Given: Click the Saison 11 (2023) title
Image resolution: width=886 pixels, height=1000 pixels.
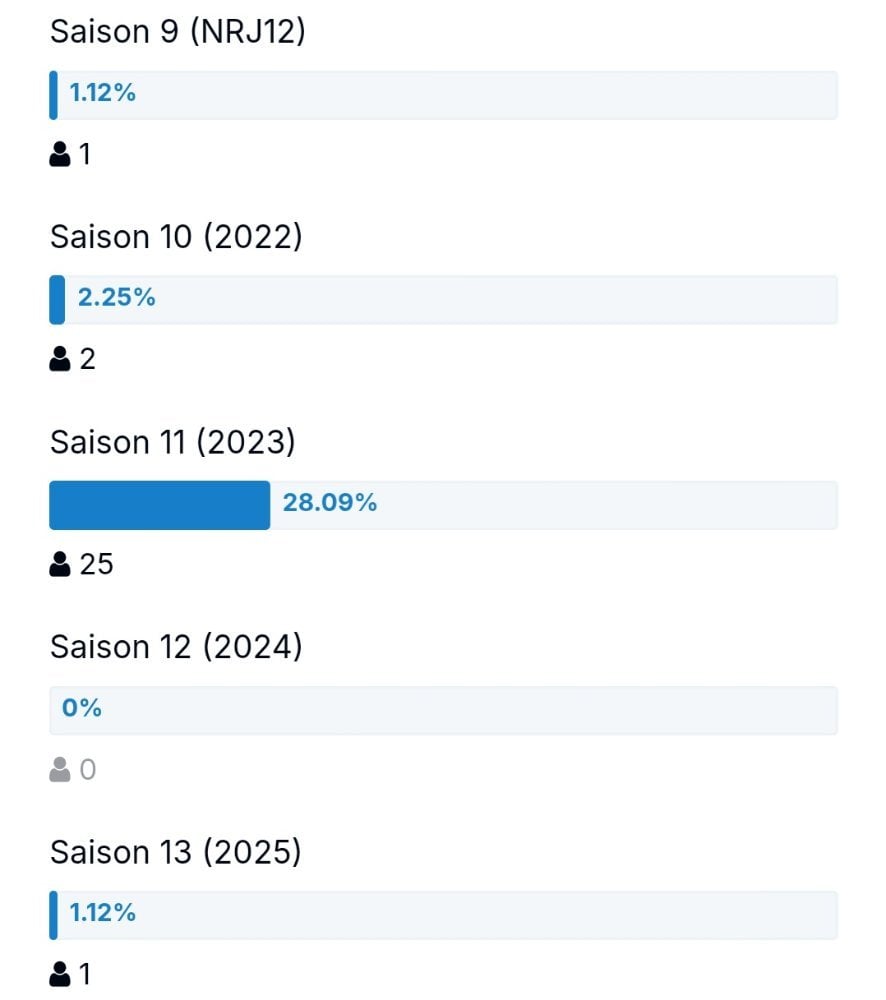Looking at the screenshot, I should coord(173,443).
